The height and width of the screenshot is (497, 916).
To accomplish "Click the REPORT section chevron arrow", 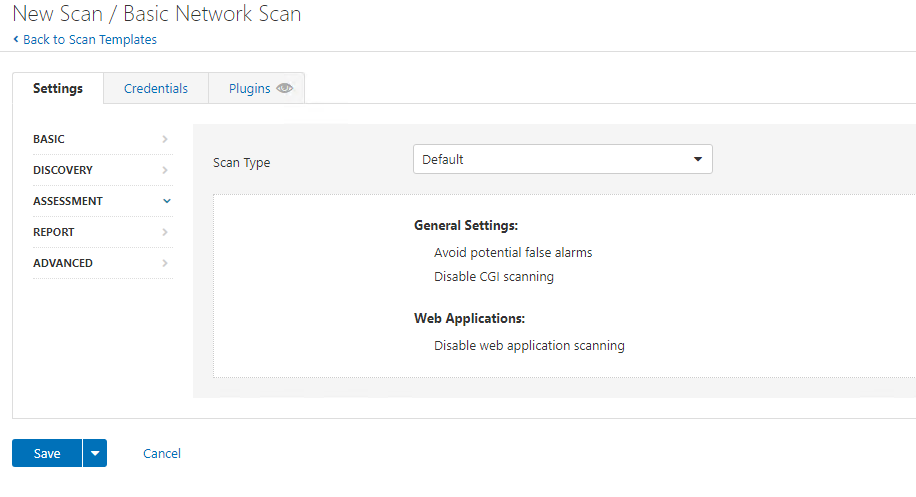I will [165, 232].
